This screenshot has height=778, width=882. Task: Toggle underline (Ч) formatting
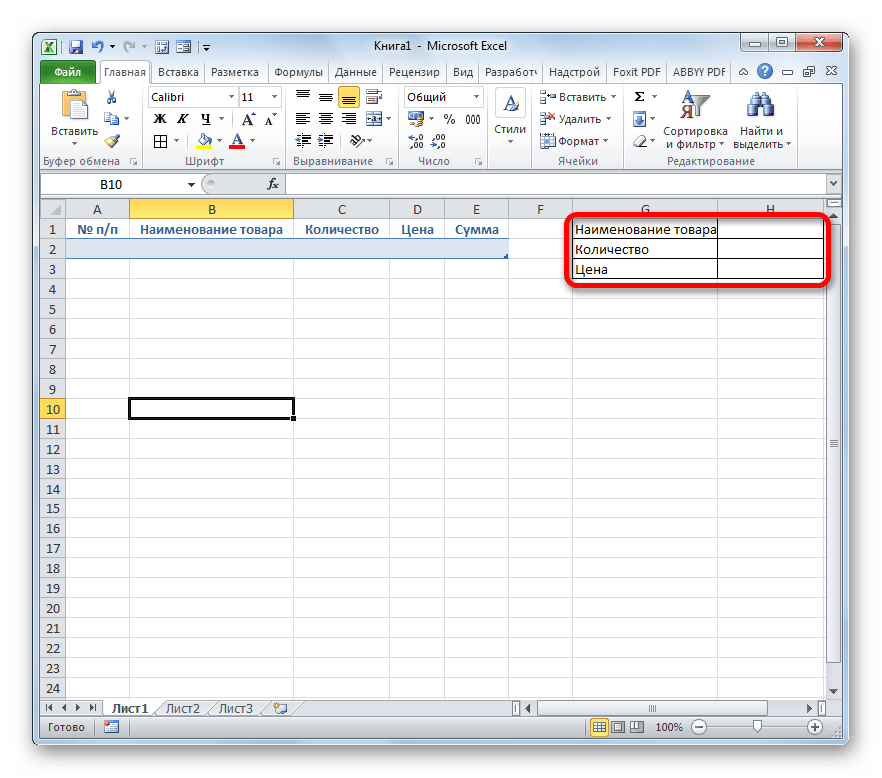coord(205,119)
